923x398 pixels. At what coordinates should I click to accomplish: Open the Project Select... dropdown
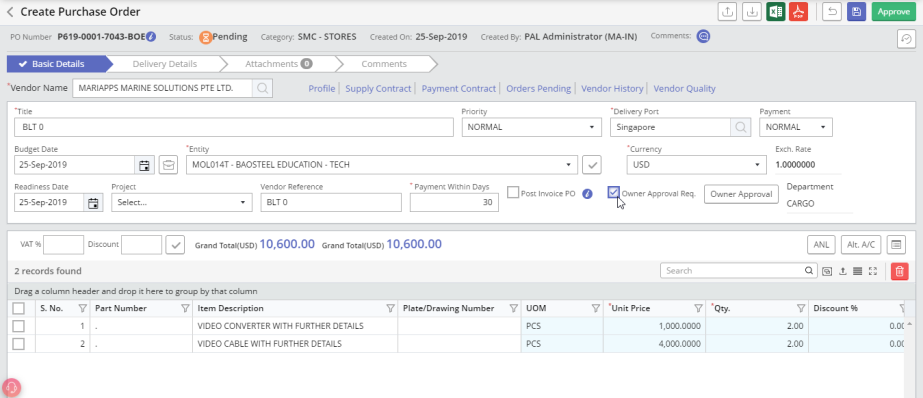pos(181,203)
